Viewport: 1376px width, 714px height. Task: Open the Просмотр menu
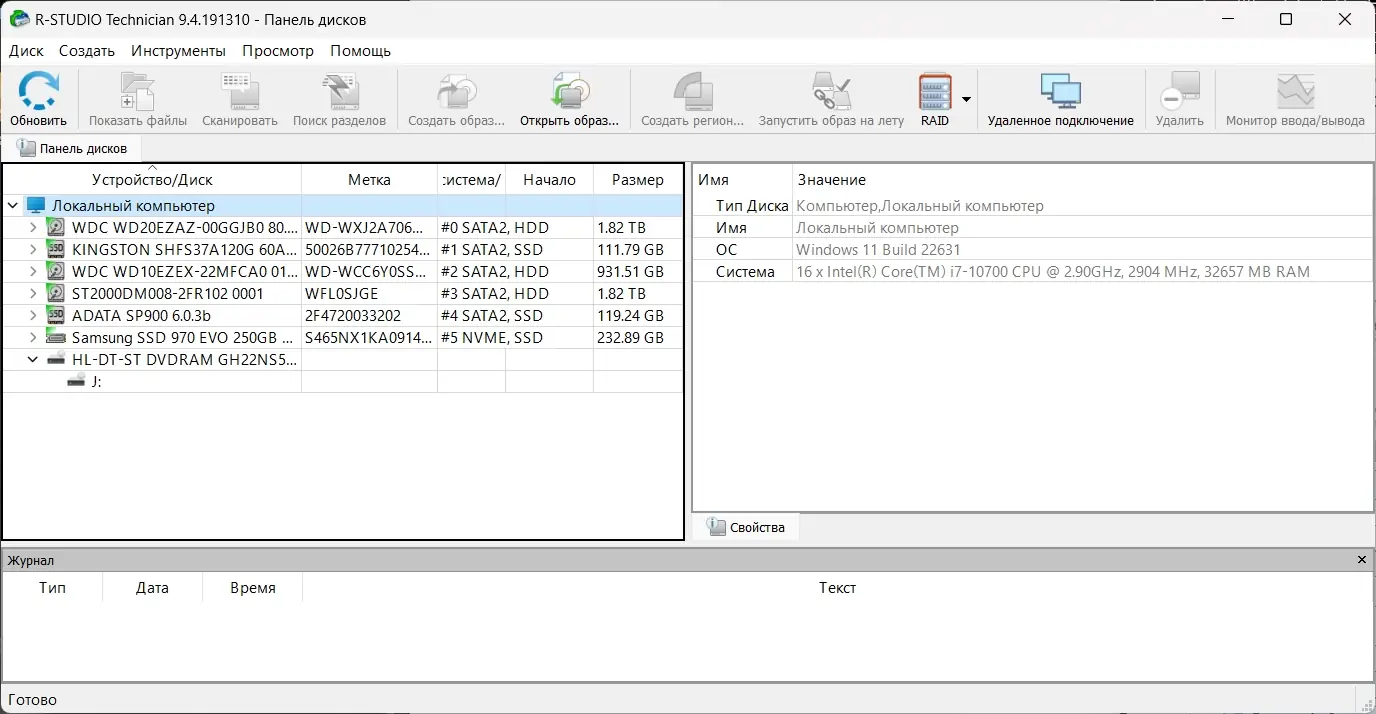click(x=278, y=50)
